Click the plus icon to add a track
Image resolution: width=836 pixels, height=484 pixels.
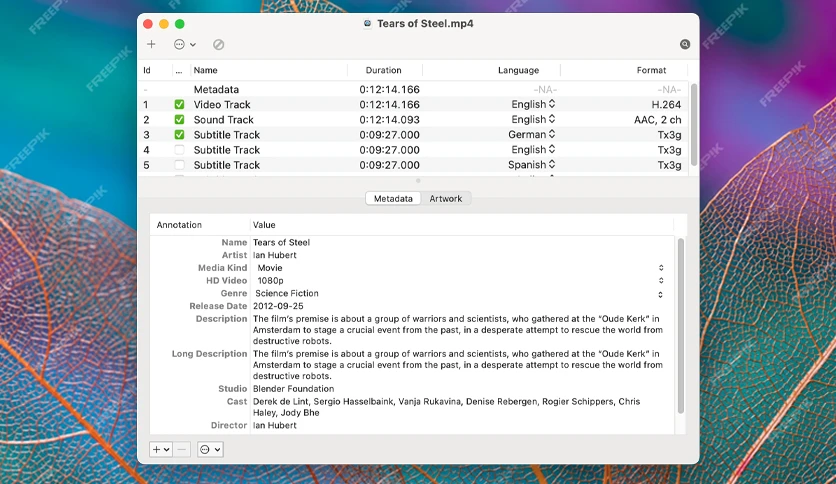click(151, 44)
